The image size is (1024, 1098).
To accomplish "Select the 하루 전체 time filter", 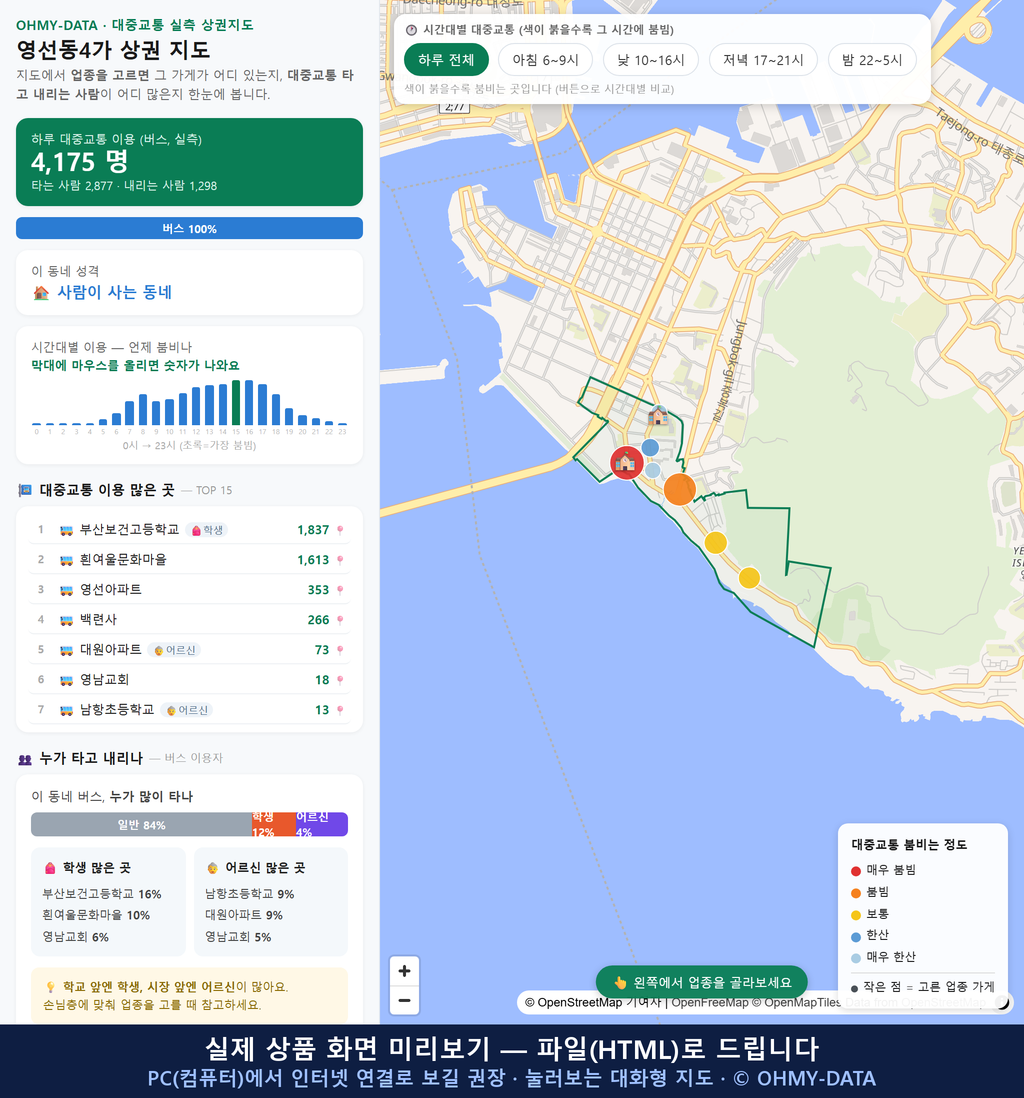I will point(446,60).
